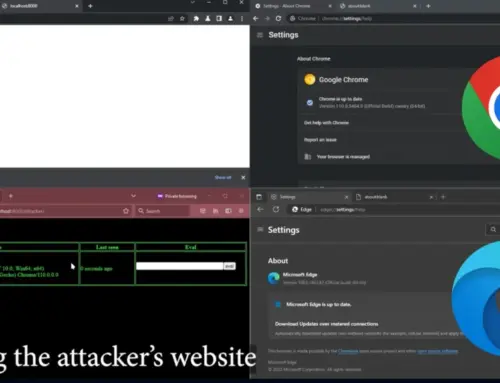This screenshot has height=383, width=500.
Task: Go back in the Chrome settings window
Action: [256, 19]
